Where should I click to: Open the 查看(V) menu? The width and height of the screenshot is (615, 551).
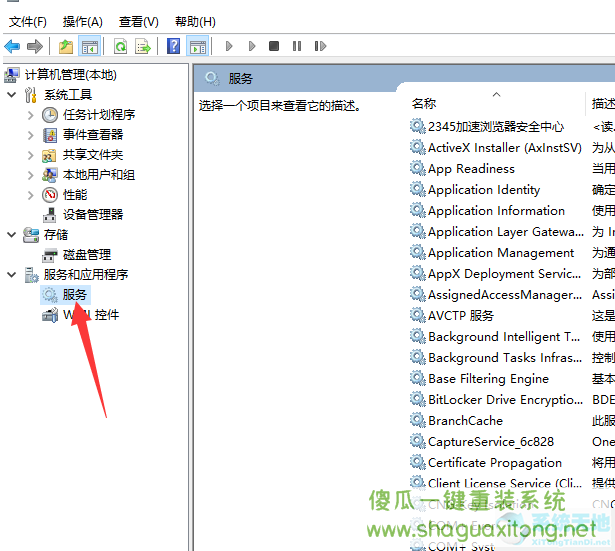pos(139,22)
